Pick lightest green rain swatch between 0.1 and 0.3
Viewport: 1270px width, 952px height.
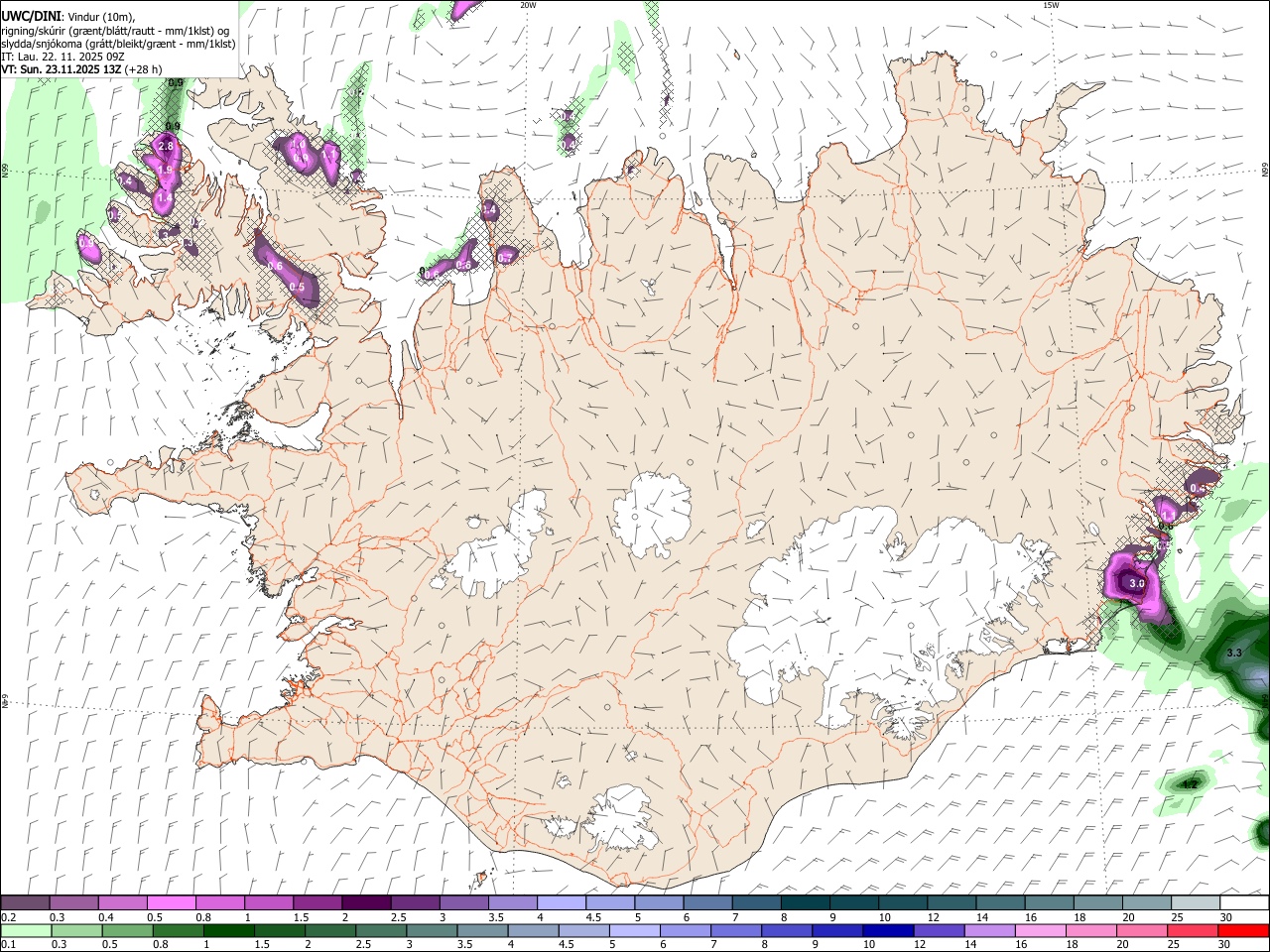point(25,930)
